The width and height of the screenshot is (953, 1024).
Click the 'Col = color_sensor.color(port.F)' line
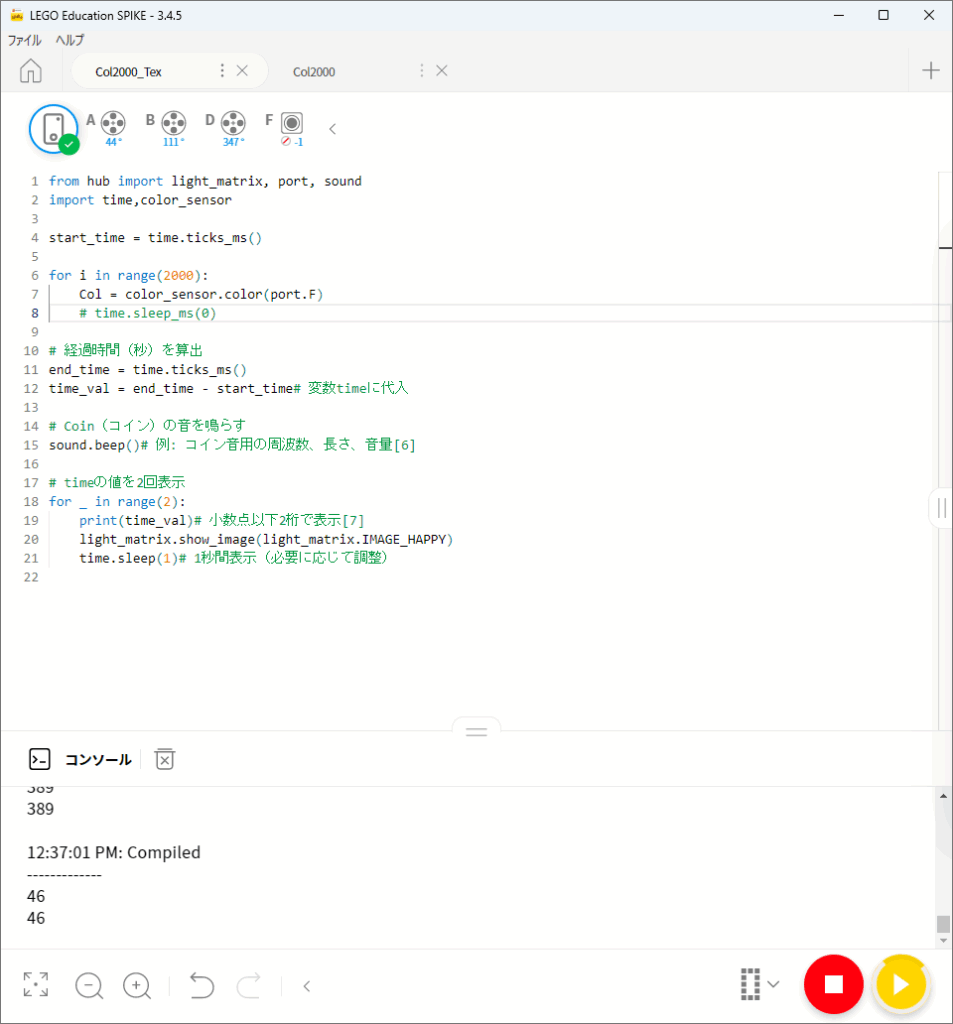click(x=201, y=295)
